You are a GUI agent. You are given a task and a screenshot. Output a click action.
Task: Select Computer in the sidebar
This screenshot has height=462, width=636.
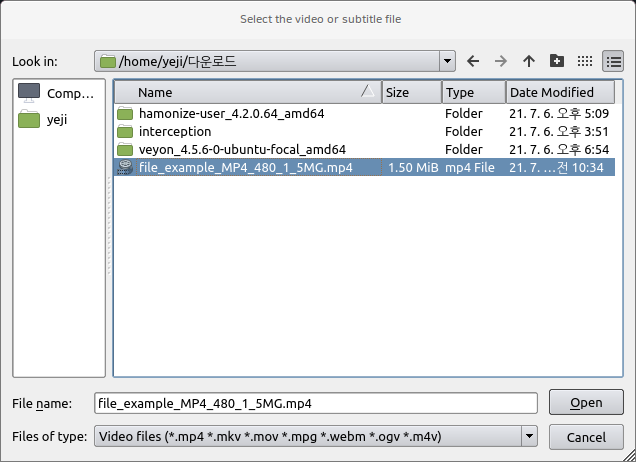point(58,93)
